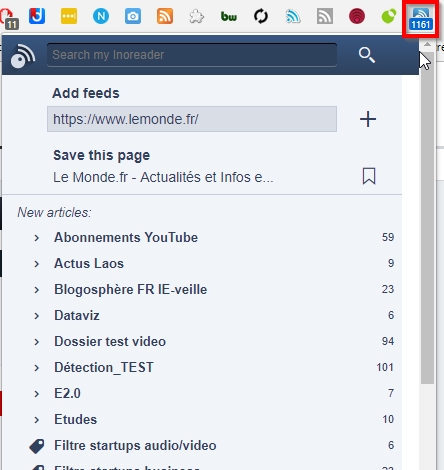The height and width of the screenshot is (470, 444).
Task: Click the magnifier search icon
Action: pos(367,55)
